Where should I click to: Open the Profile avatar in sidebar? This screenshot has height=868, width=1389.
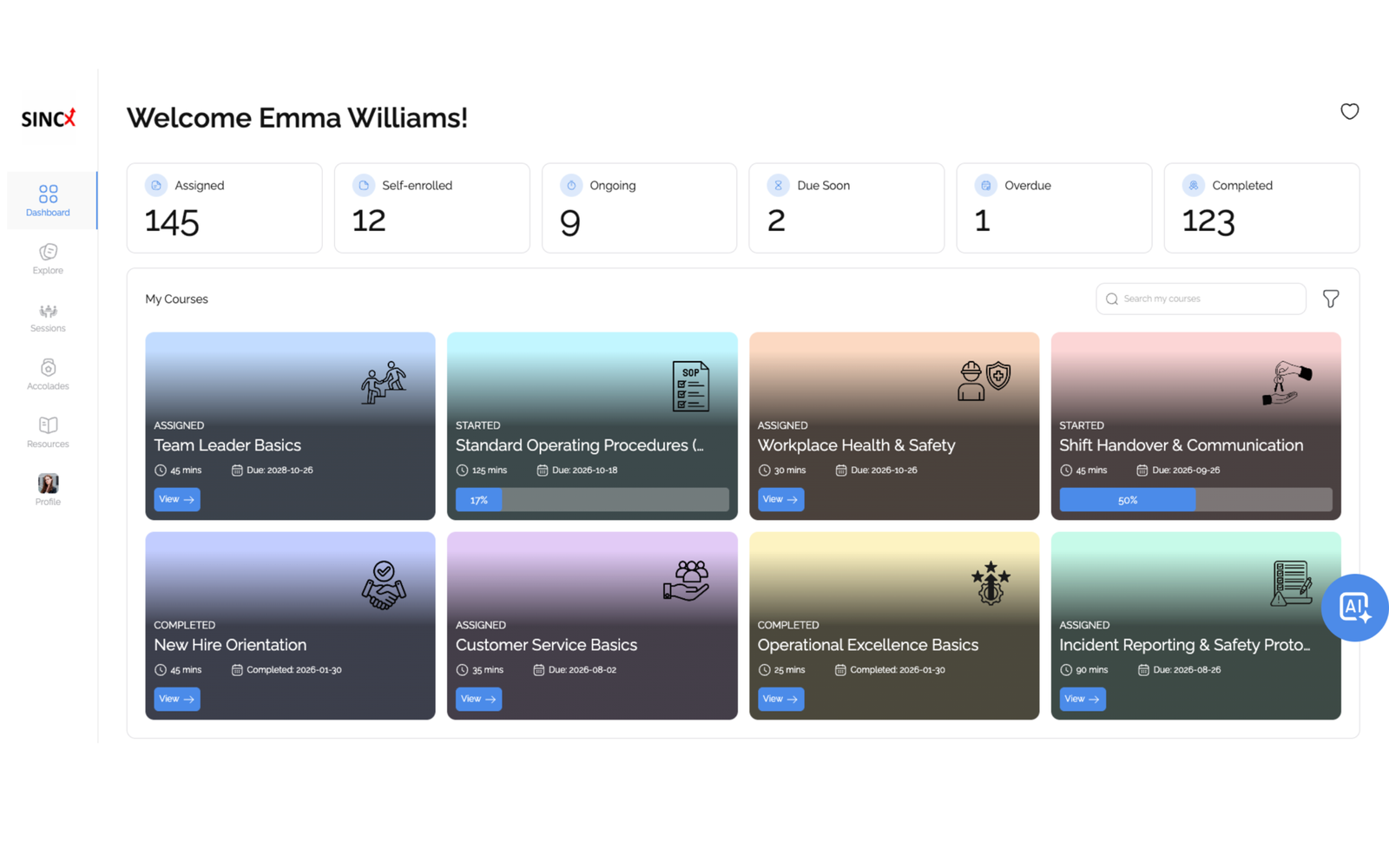pyautogui.click(x=48, y=490)
